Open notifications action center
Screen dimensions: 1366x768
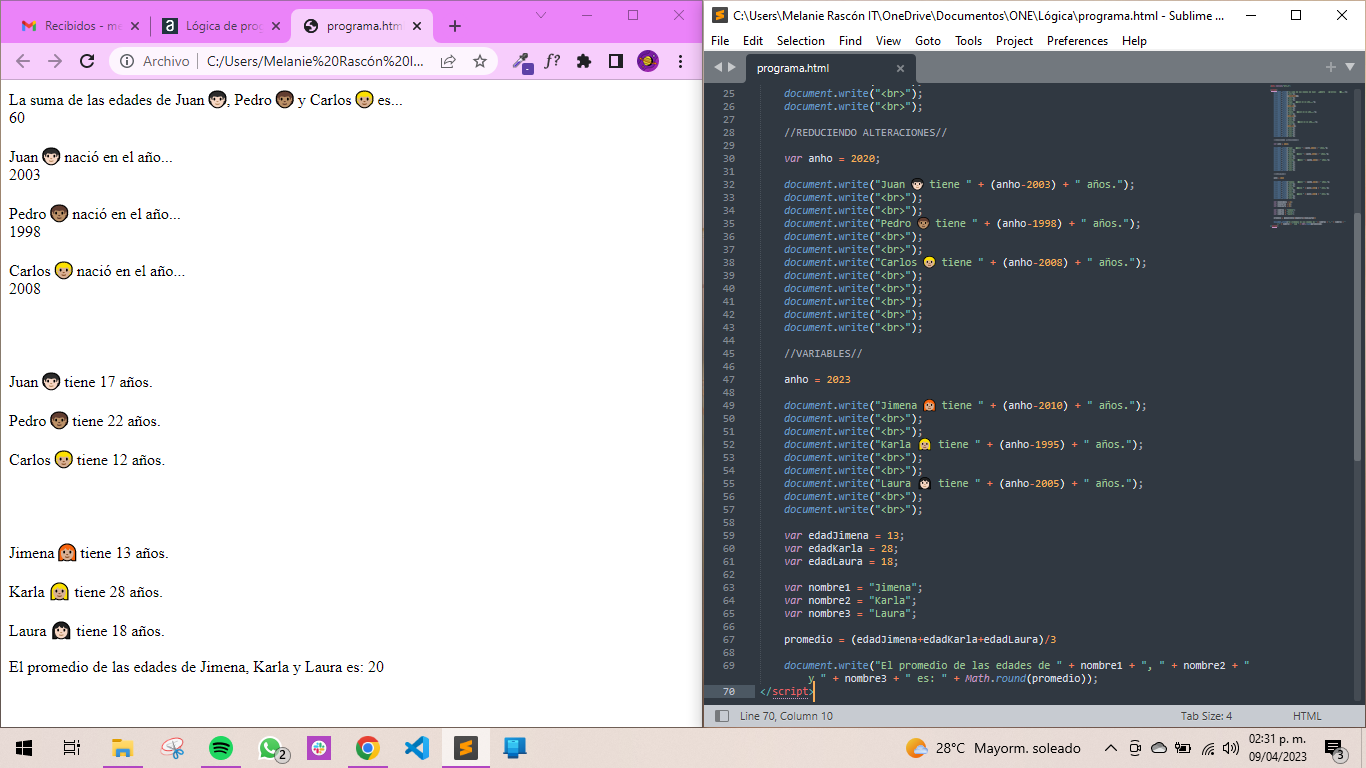pyautogui.click(x=1334, y=748)
